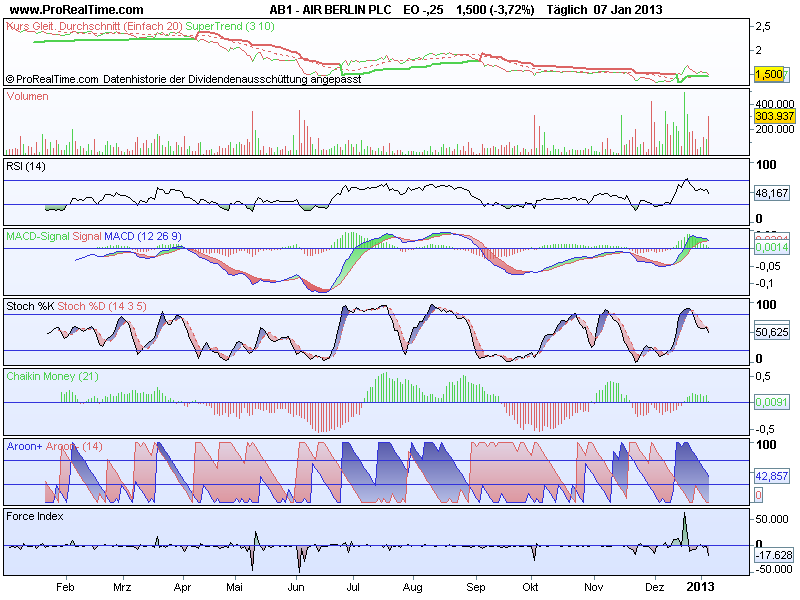
Task: Click the Aug month axis label
Action: coord(413,587)
